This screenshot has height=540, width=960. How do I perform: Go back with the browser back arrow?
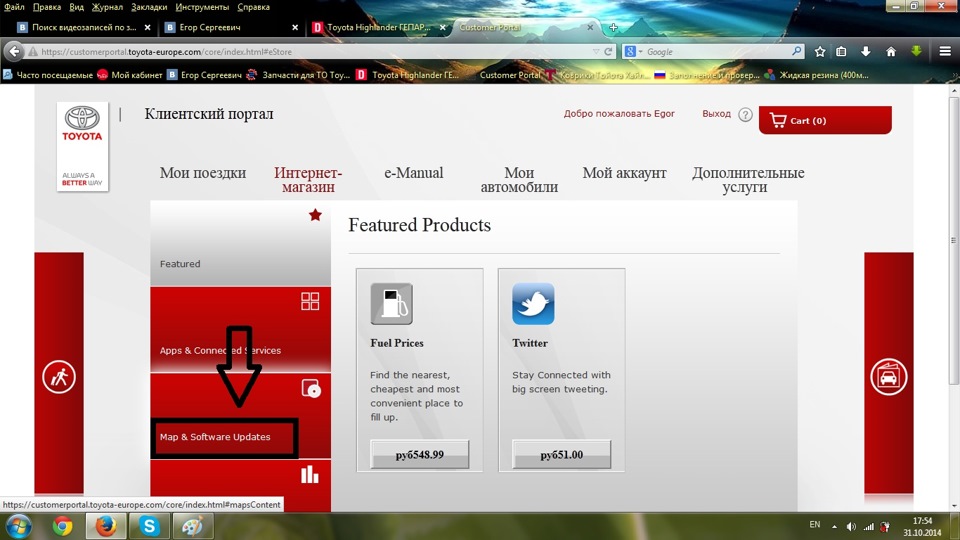[x=14, y=51]
